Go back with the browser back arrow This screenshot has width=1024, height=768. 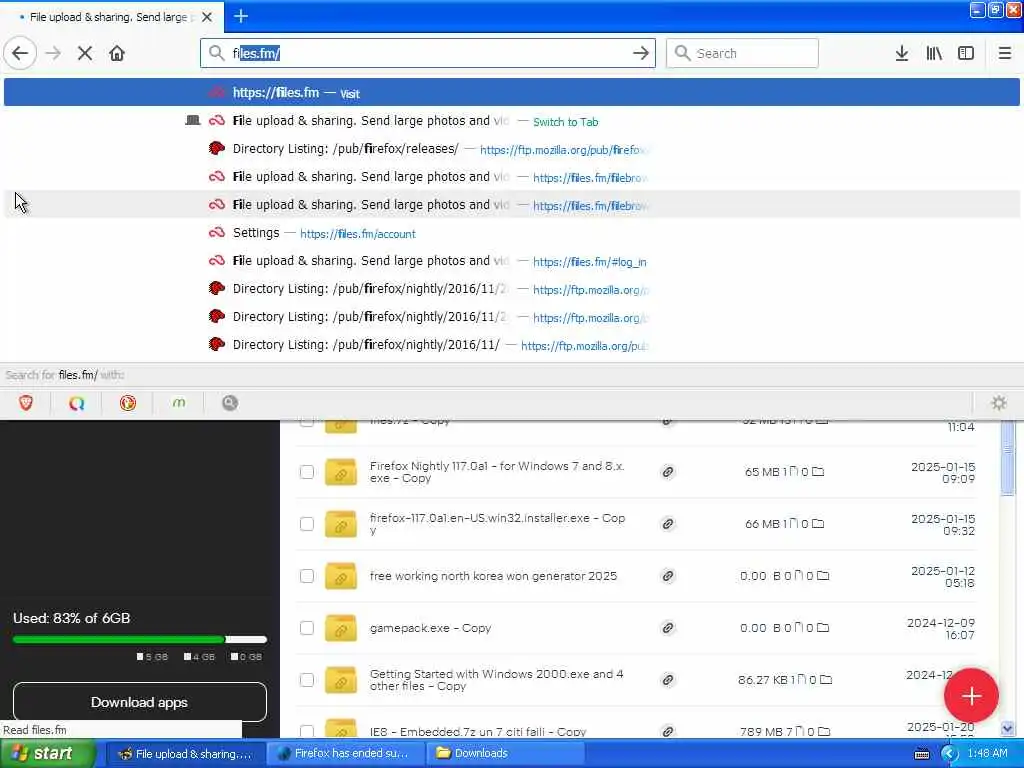tap(20, 53)
